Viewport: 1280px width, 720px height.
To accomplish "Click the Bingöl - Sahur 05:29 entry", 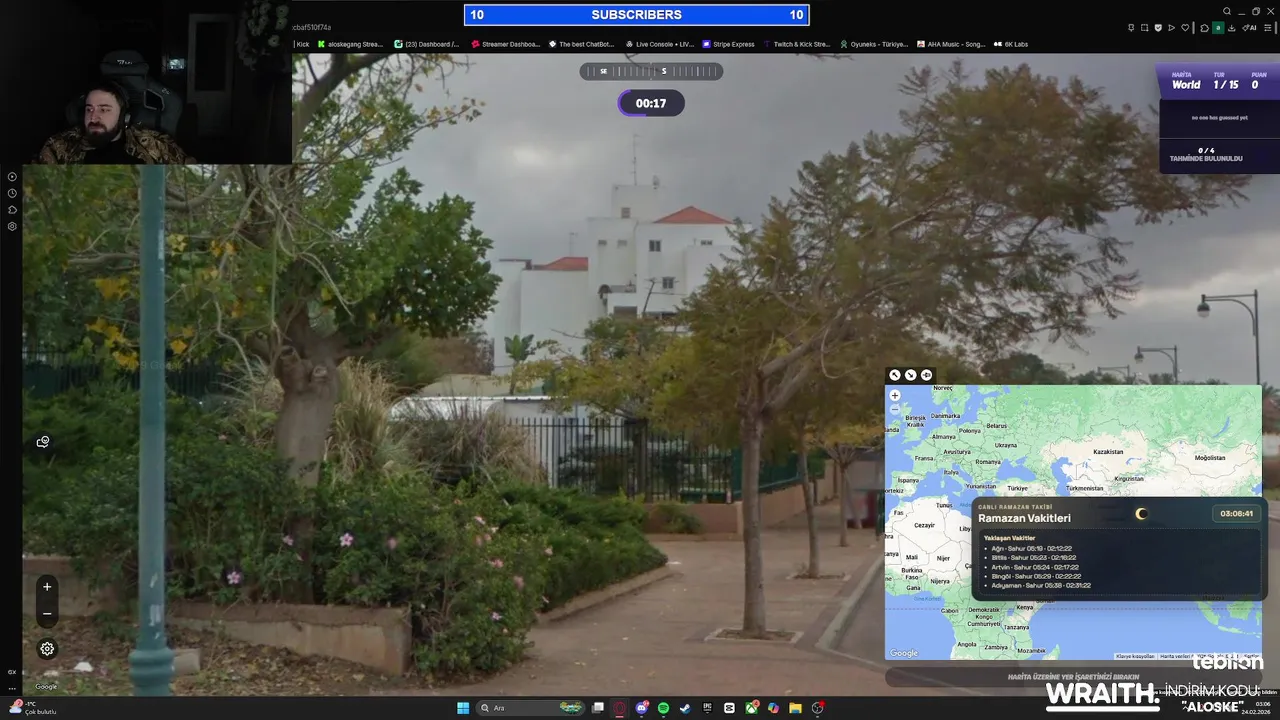I will 1036,576.
